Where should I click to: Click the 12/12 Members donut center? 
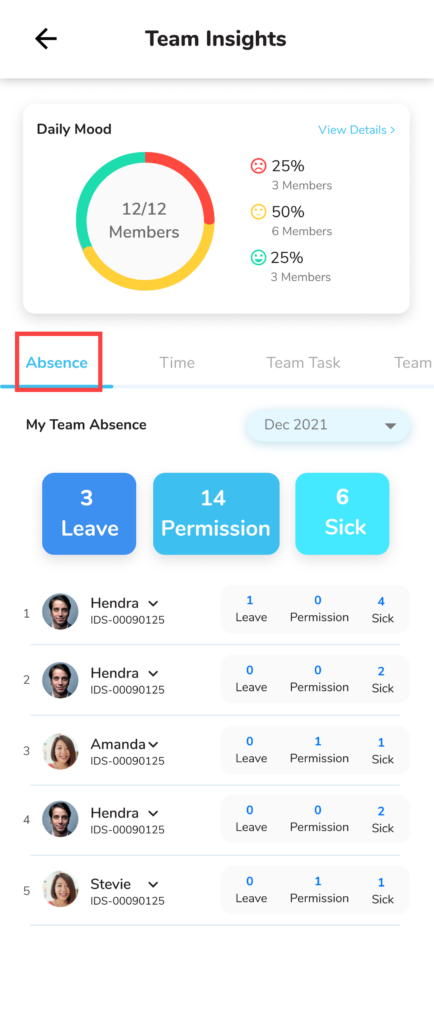point(144,221)
